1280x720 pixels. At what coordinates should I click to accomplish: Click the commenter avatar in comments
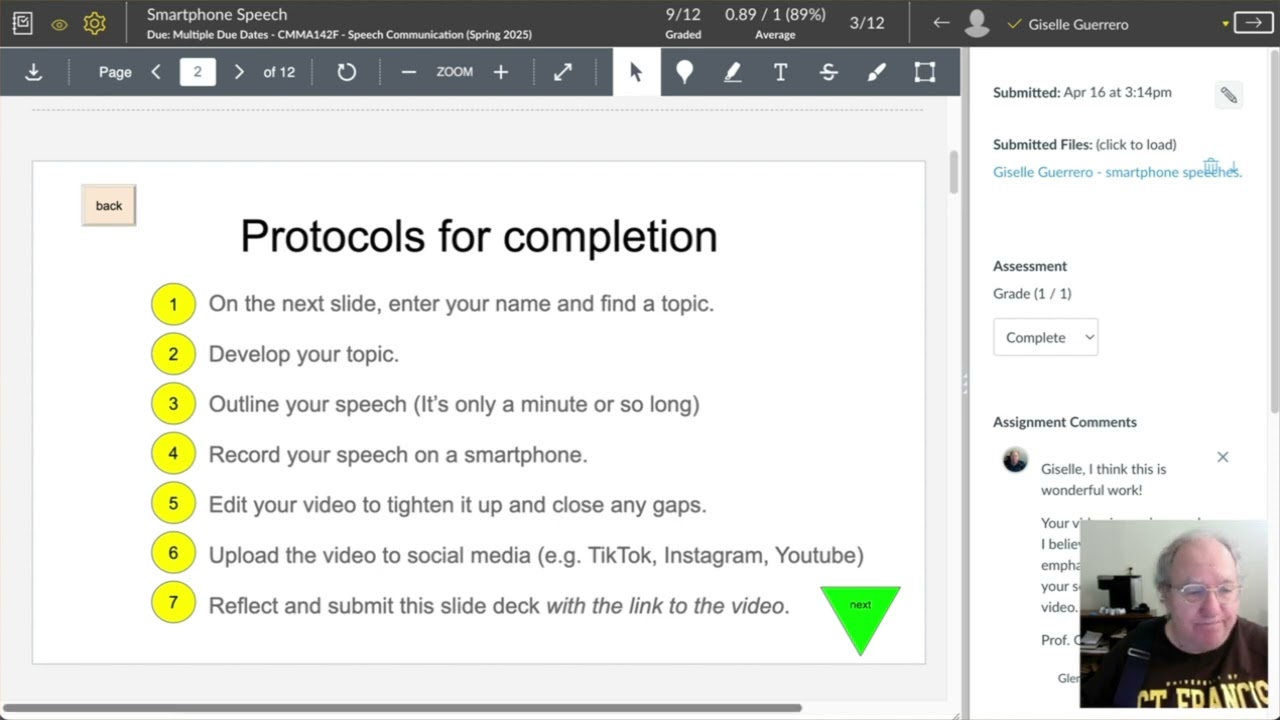[x=1015, y=460]
